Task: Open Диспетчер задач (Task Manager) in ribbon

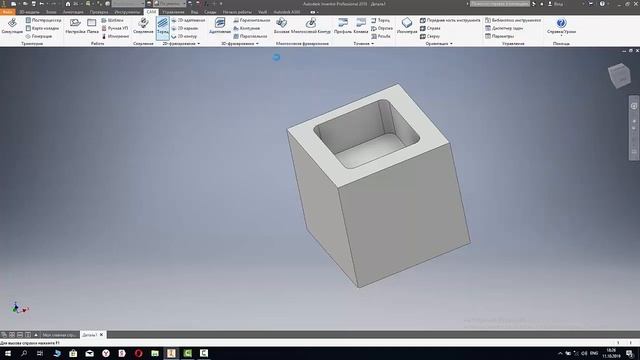Action: pos(504,28)
